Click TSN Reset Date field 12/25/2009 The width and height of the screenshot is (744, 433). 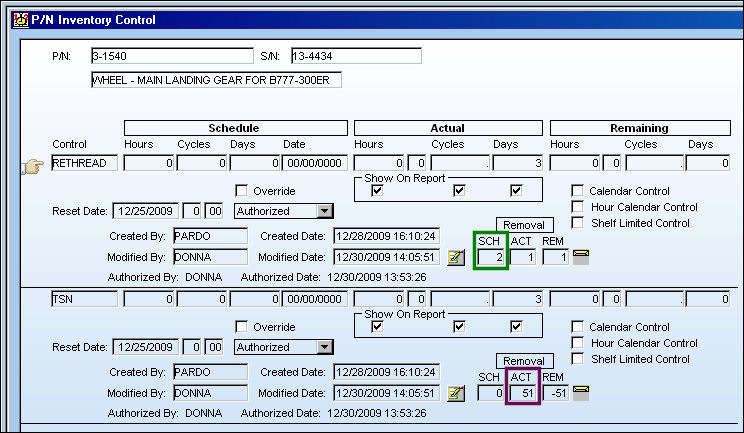[x=146, y=347]
